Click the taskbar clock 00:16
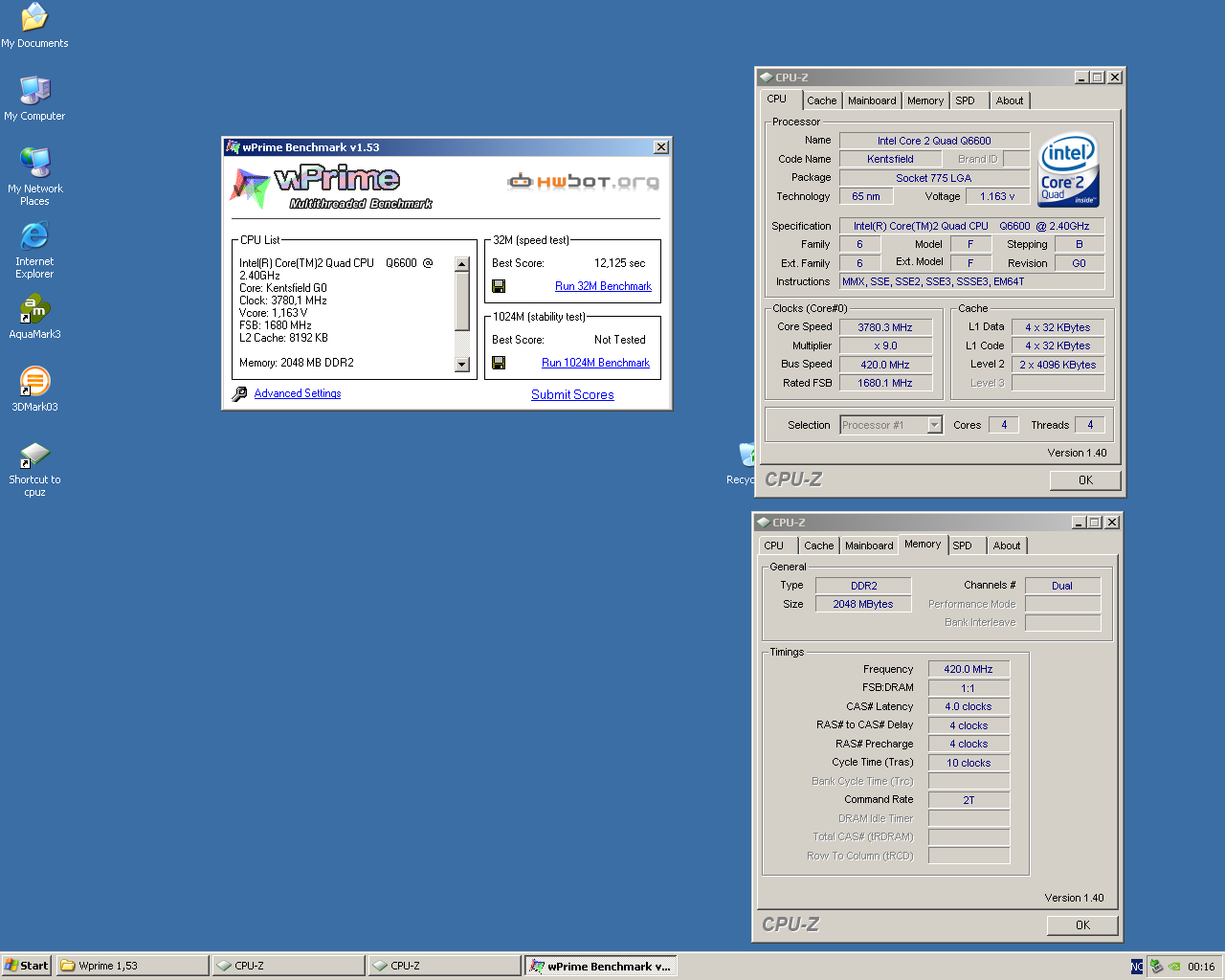The width and height of the screenshot is (1225, 980). [1201, 967]
